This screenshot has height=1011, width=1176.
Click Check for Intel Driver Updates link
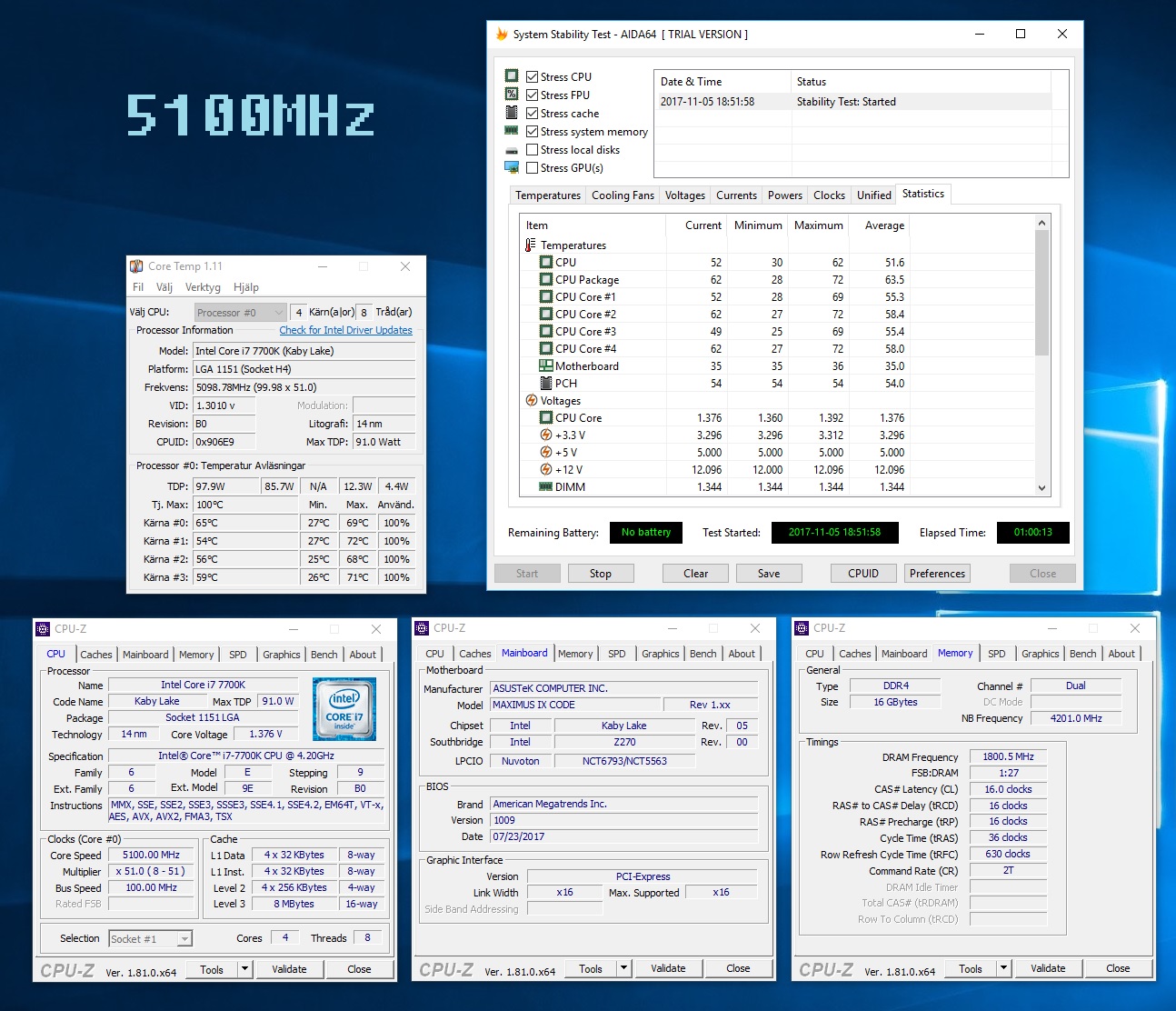click(345, 330)
